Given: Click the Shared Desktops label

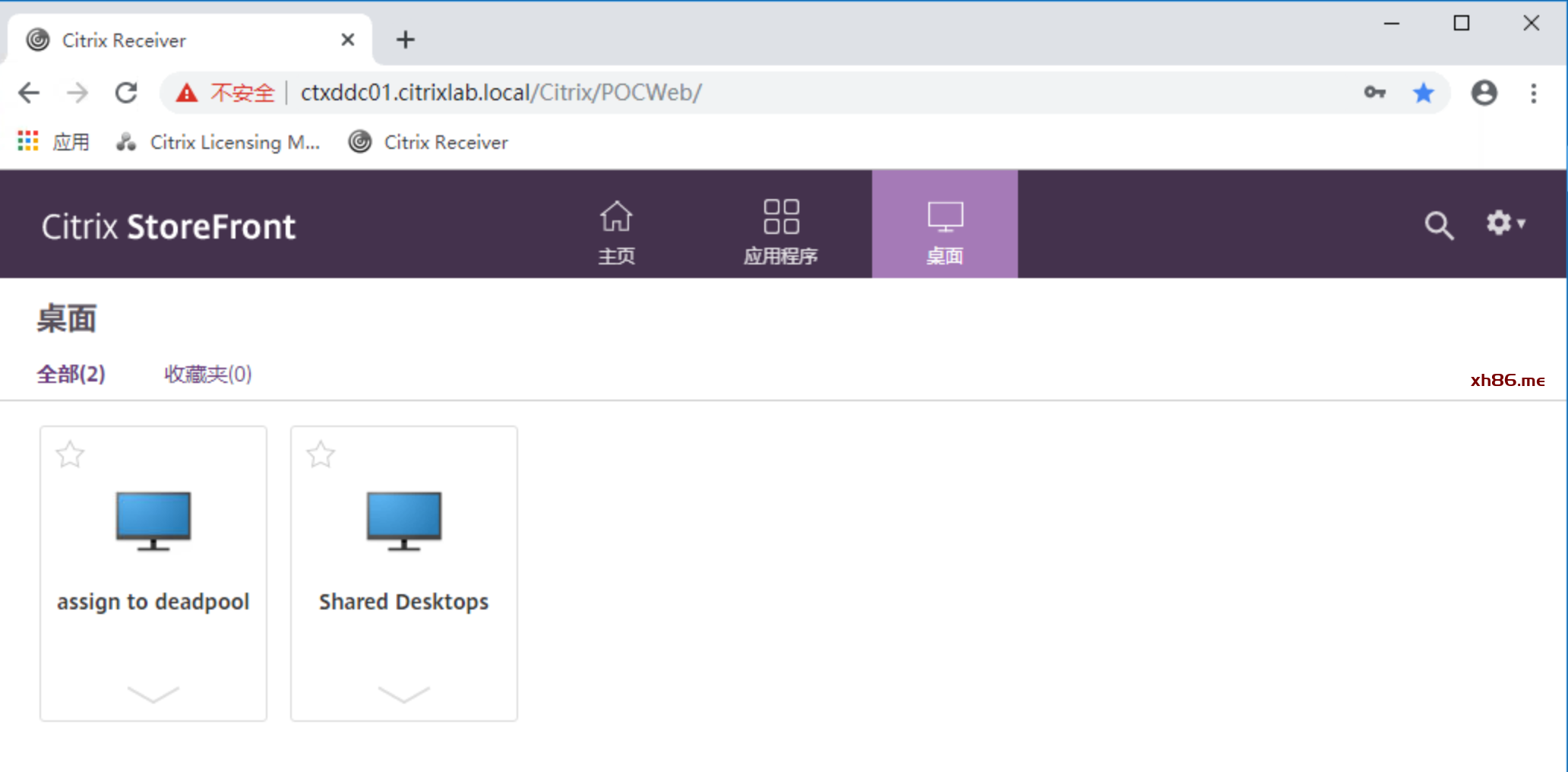Looking at the screenshot, I should [x=404, y=602].
